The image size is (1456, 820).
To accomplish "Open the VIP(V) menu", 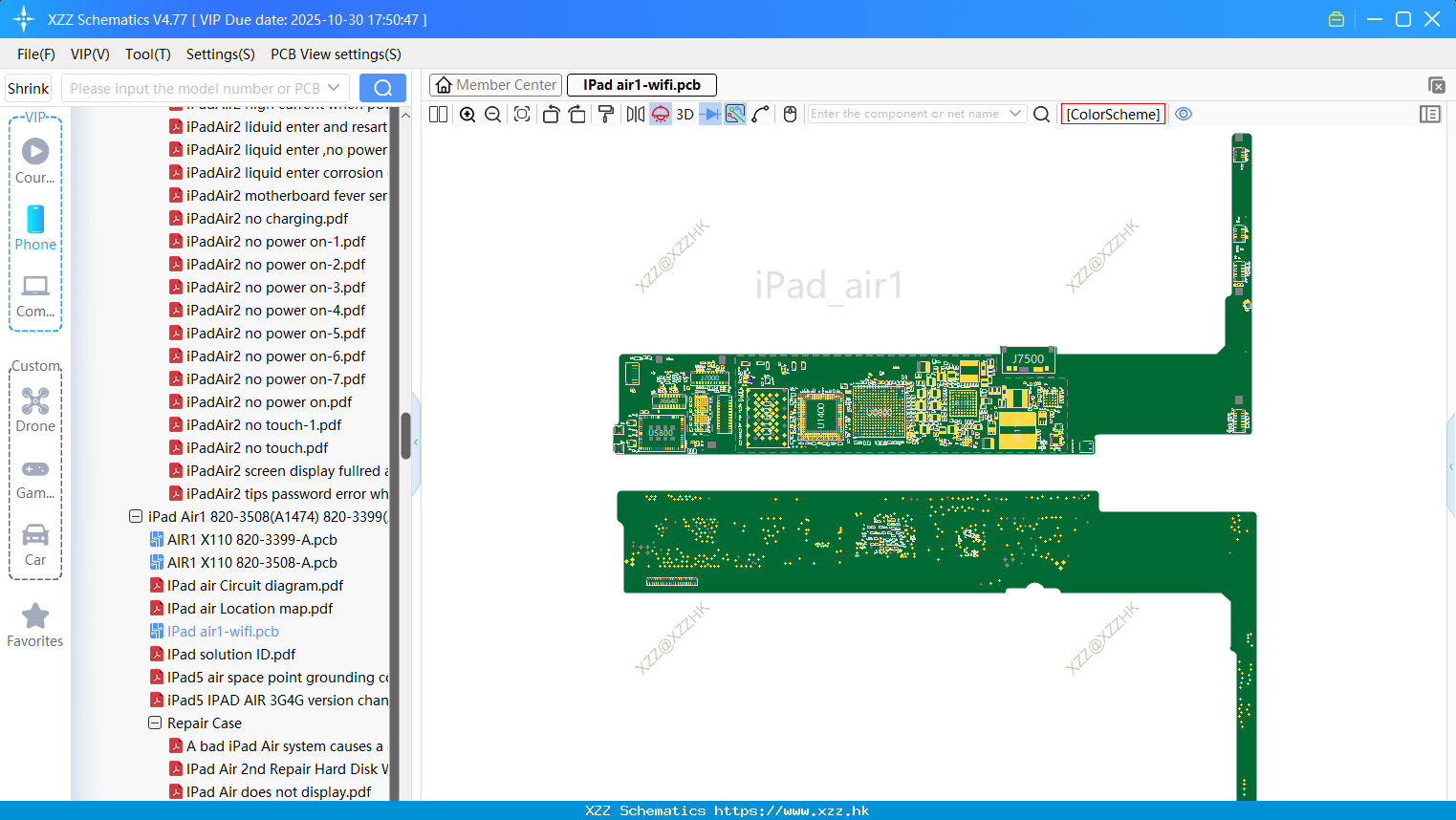I will [x=90, y=54].
